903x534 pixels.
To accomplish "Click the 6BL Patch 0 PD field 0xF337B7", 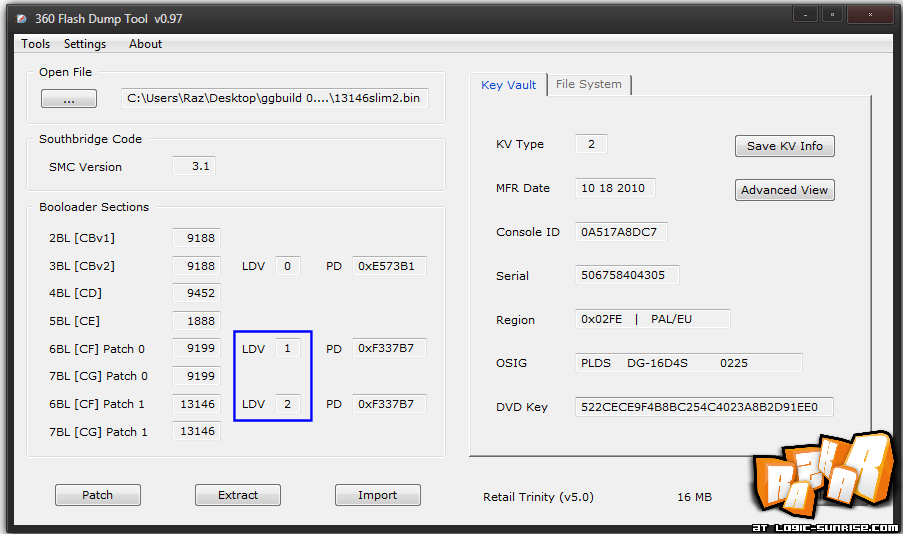I will tap(389, 348).
